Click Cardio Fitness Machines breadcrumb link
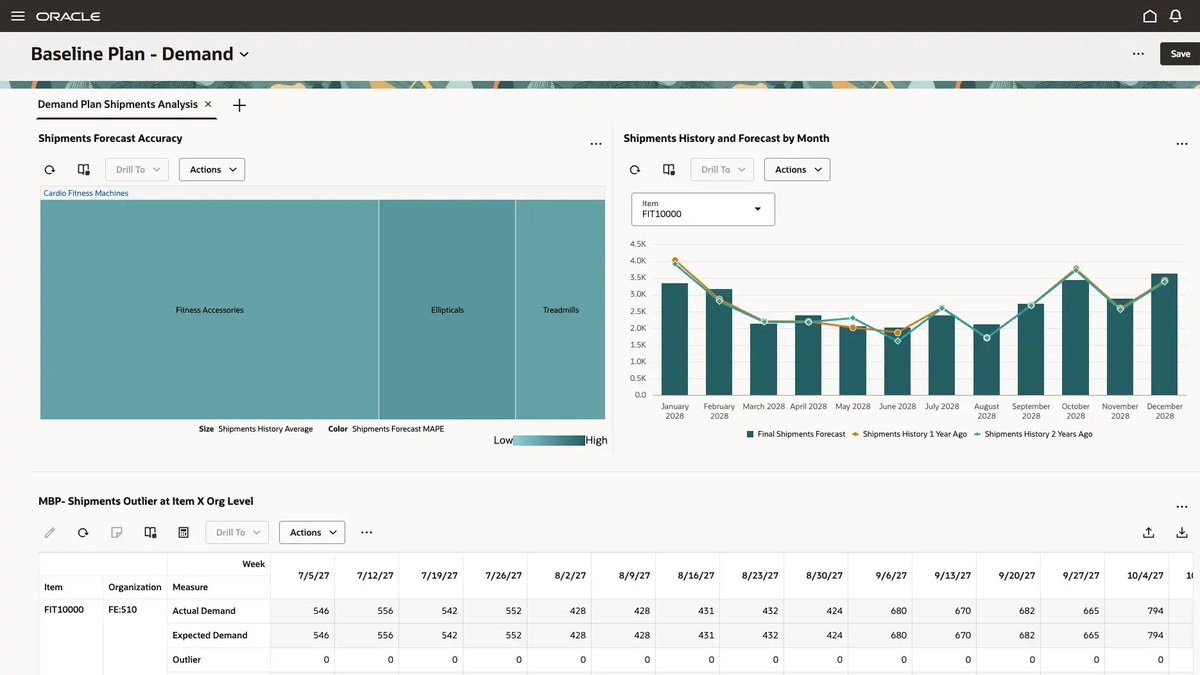This screenshot has height=675, width=1200. point(86,193)
